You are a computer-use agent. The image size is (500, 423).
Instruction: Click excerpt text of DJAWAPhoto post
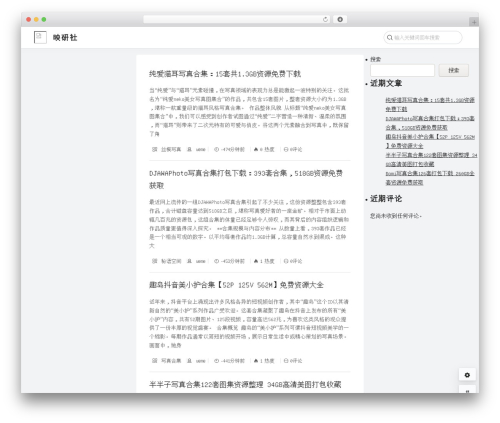[249, 224]
